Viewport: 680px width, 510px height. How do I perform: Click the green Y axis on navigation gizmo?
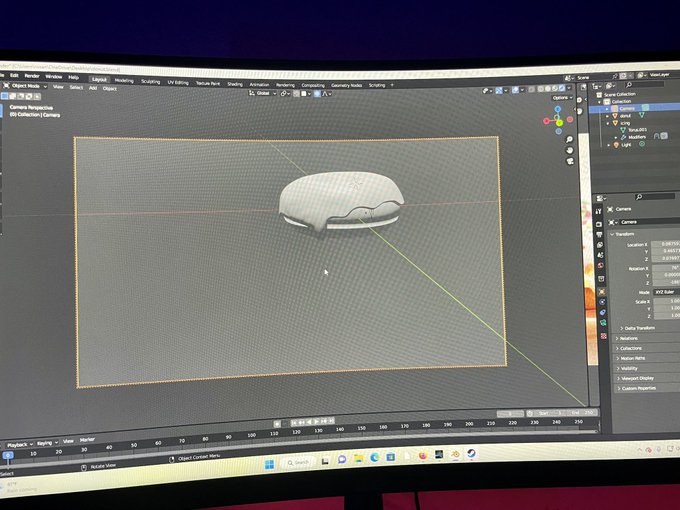559,123
